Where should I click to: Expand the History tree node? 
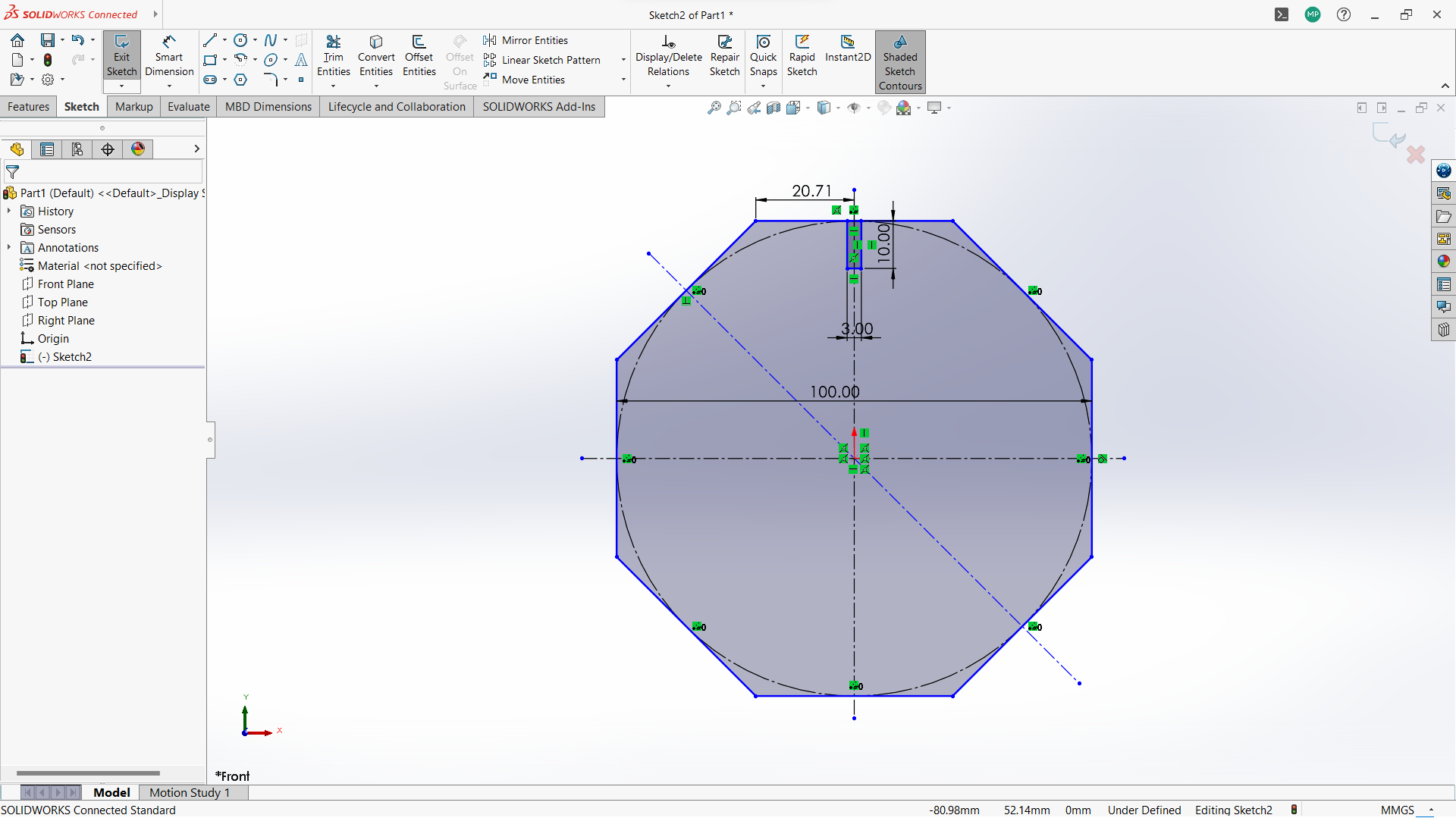point(9,212)
